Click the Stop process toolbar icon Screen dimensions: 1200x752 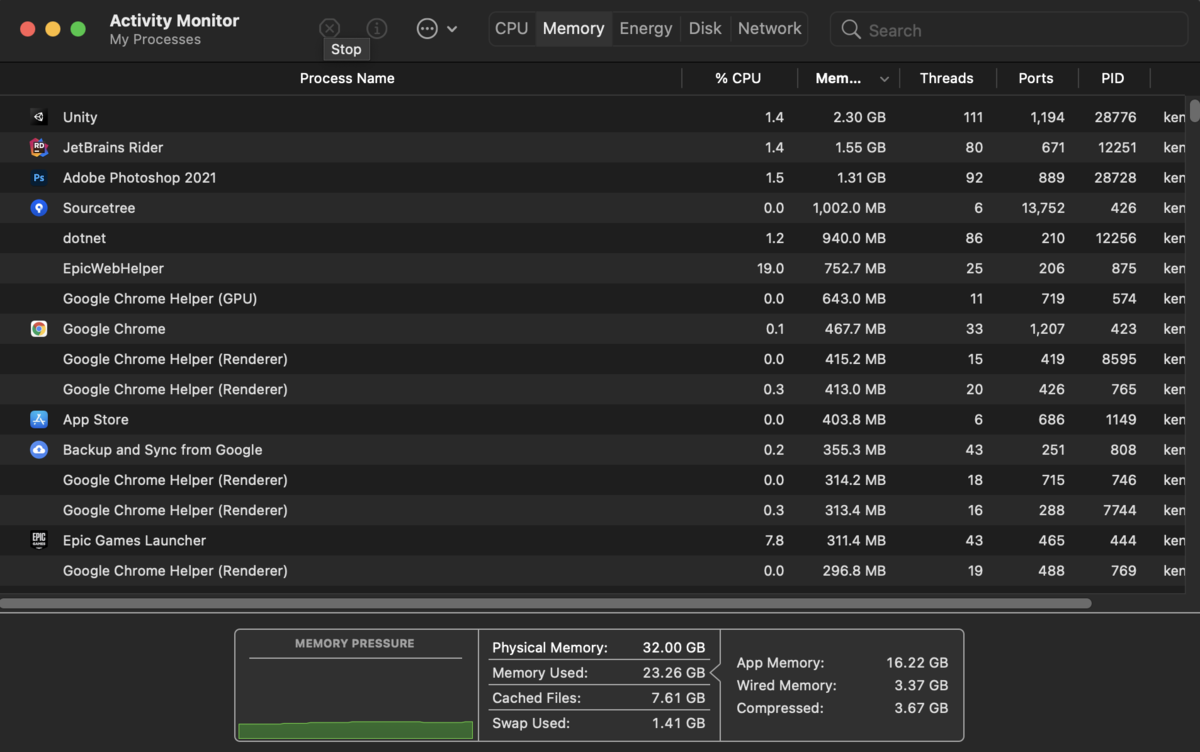pyautogui.click(x=330, y=29)
